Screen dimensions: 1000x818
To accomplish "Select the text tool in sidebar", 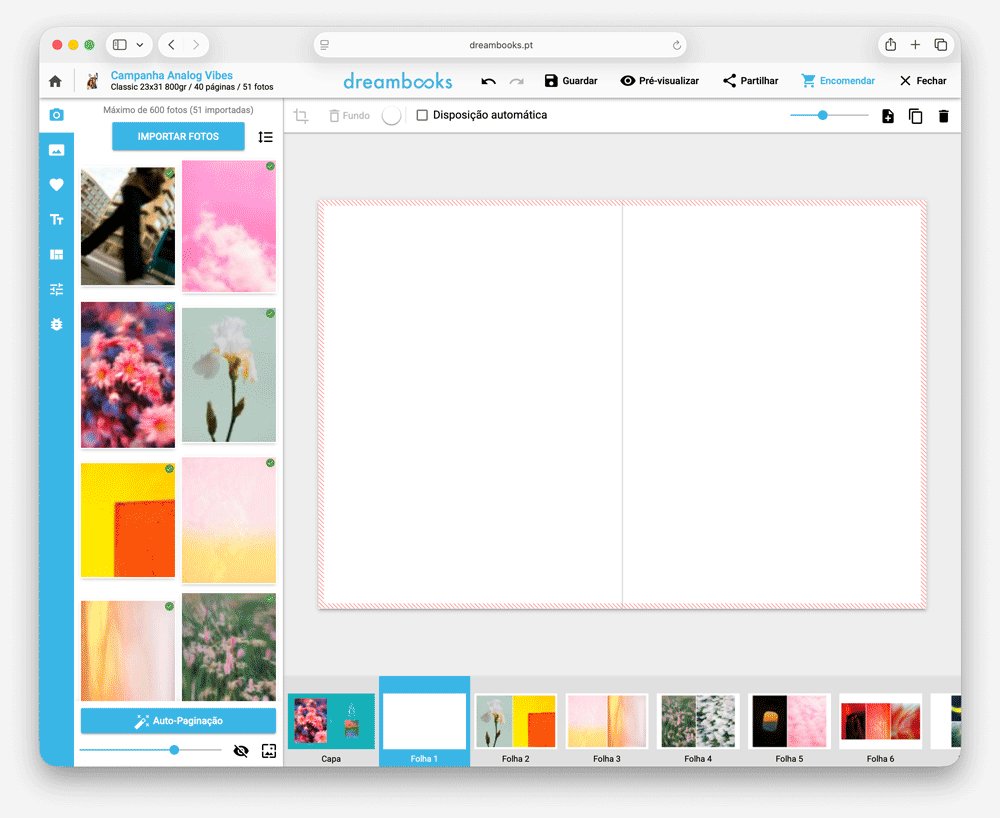I will [x=56, y=219].
